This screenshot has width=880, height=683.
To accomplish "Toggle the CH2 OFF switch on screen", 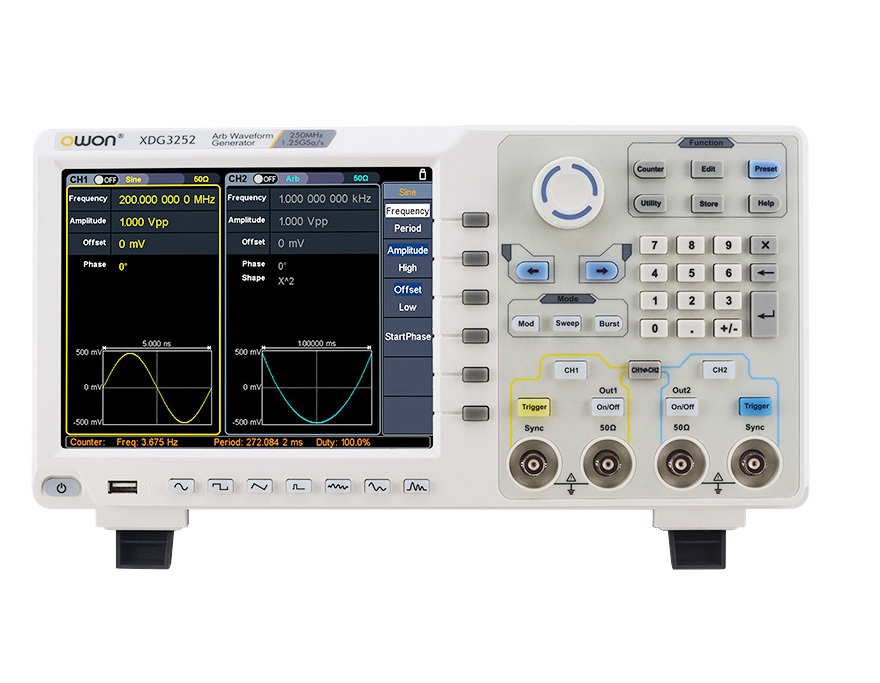I will (x=265, y=179).
